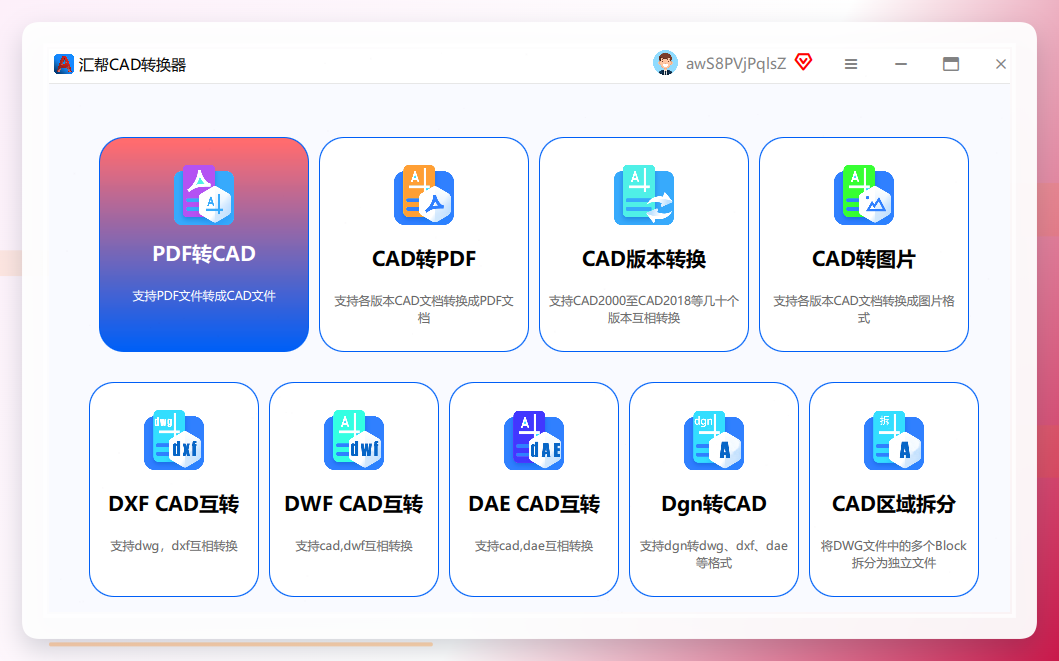Image resolution: width=1059 pixels, height=661 pixels.
Task: Click the user avatar icon
Action: 665,63
